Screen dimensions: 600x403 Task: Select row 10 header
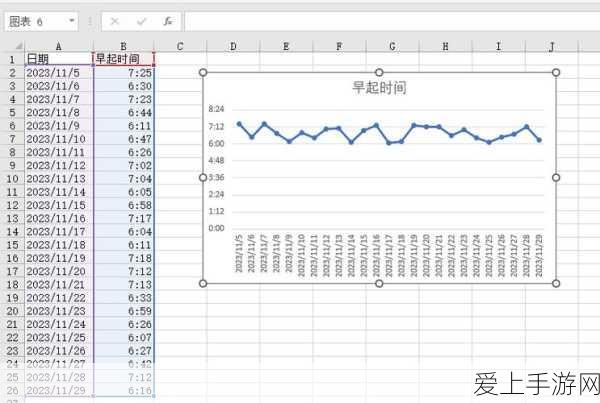click(12, 179)
